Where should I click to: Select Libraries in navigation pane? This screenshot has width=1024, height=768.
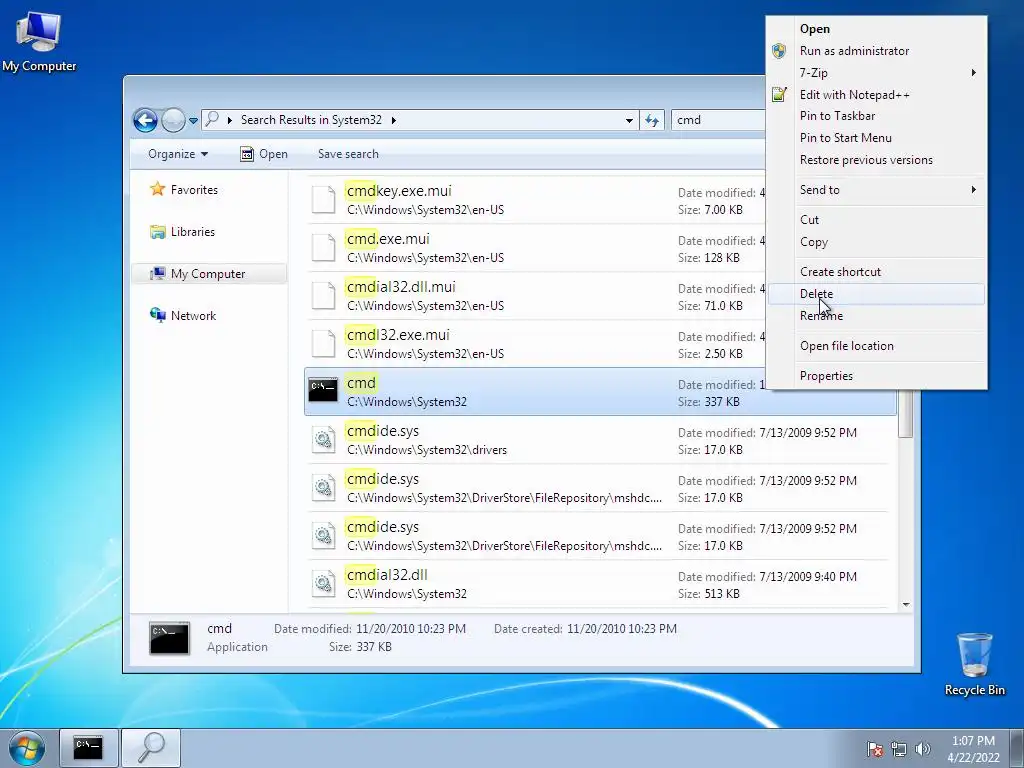pos(193,232)
